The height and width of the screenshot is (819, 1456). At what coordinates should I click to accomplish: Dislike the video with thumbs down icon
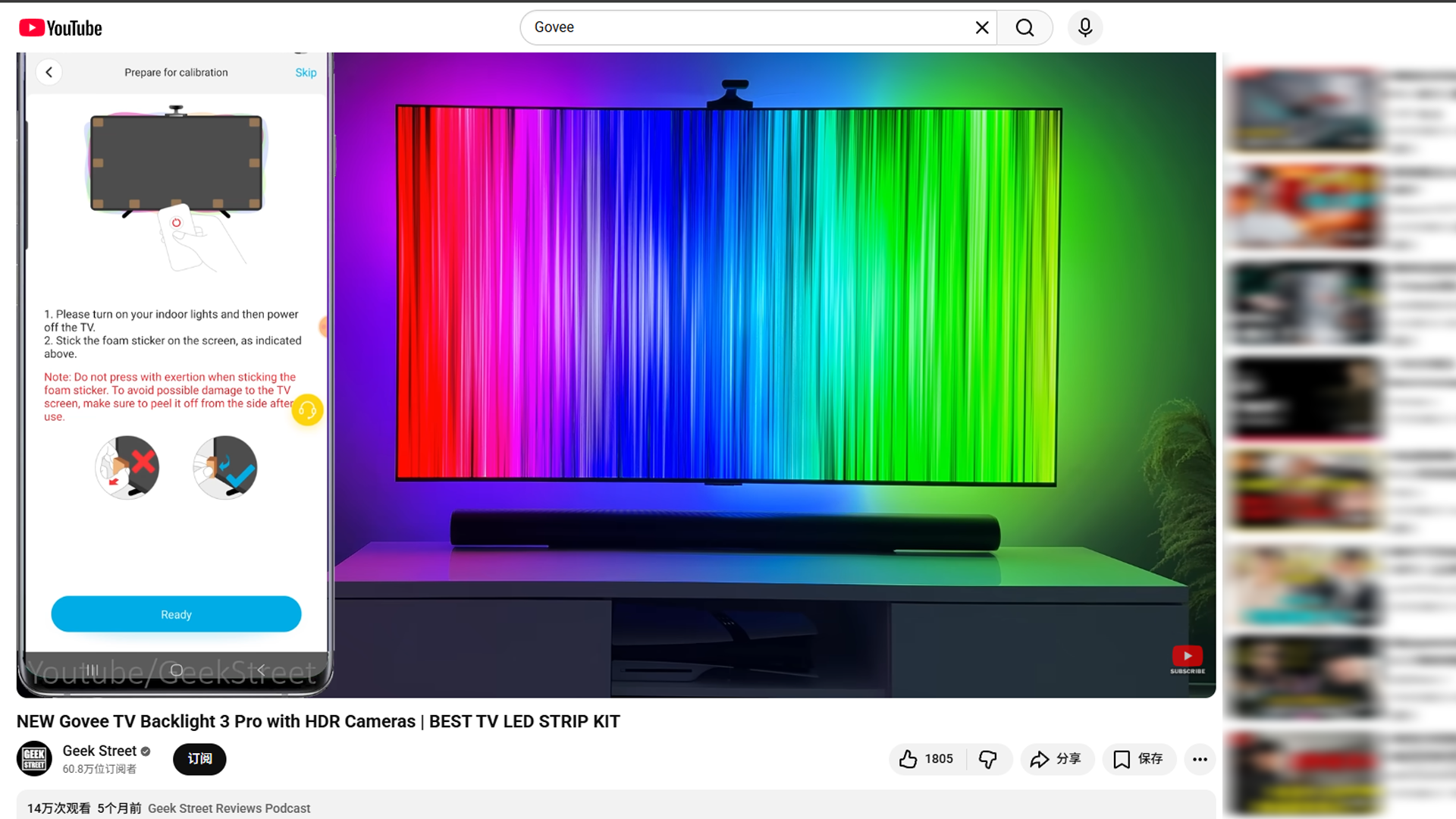988,759
